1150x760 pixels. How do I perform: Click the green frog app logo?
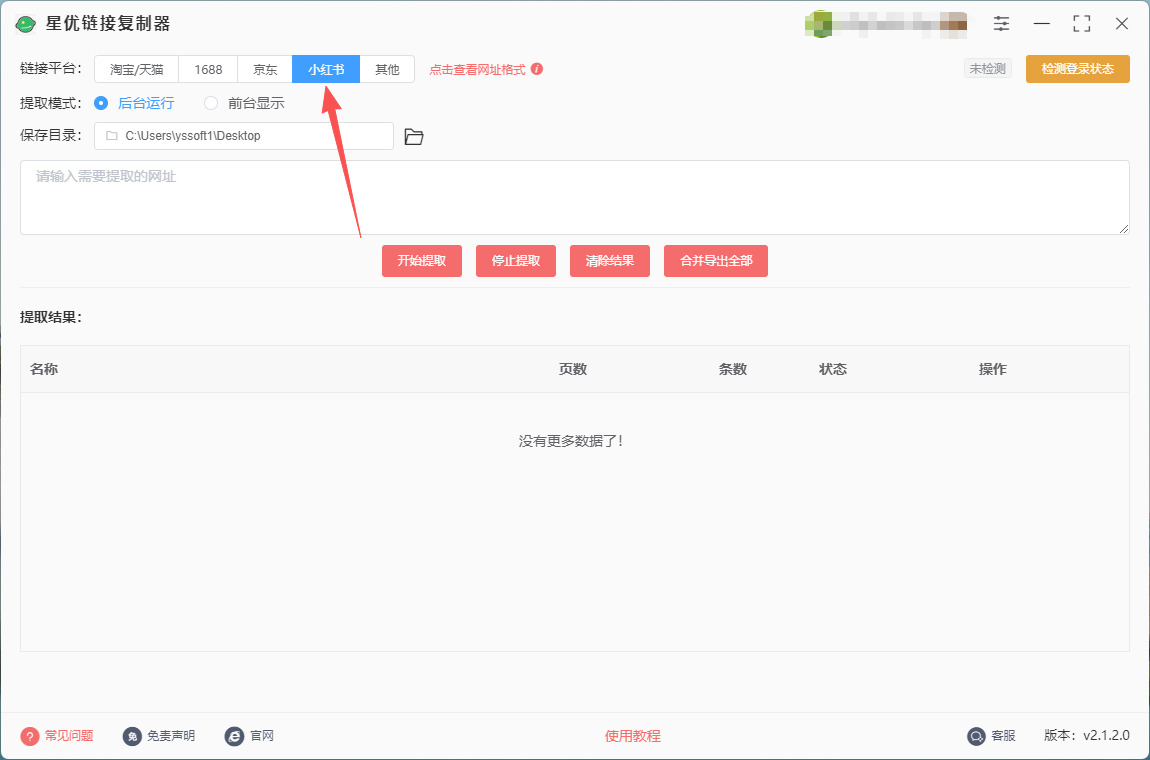click(26, 24)
